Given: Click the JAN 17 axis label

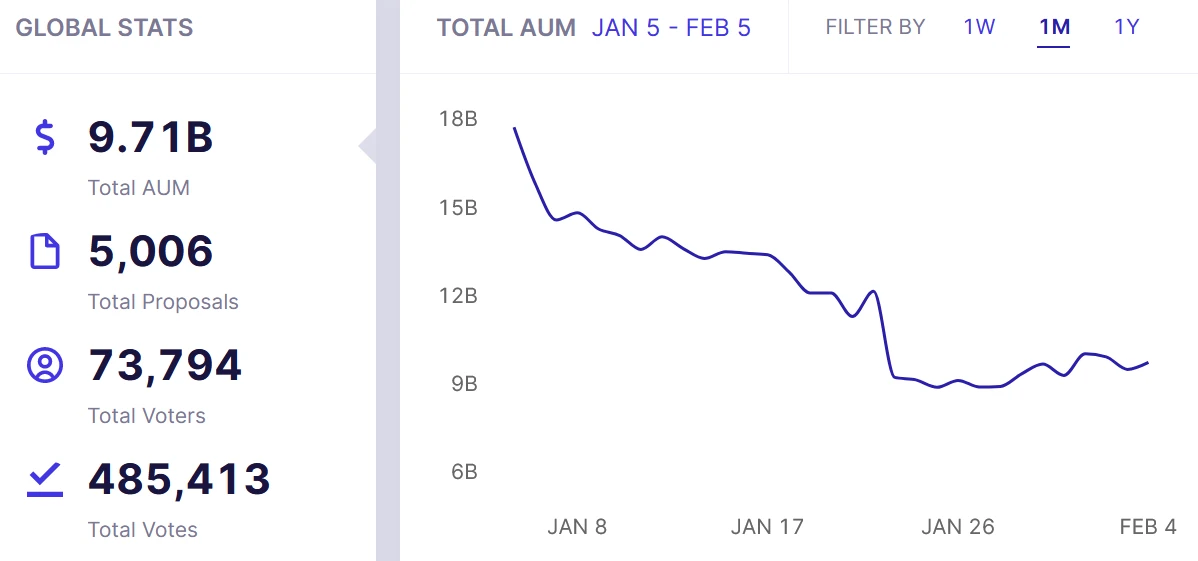Looking at the screenshot, I should tap(767, 527).
